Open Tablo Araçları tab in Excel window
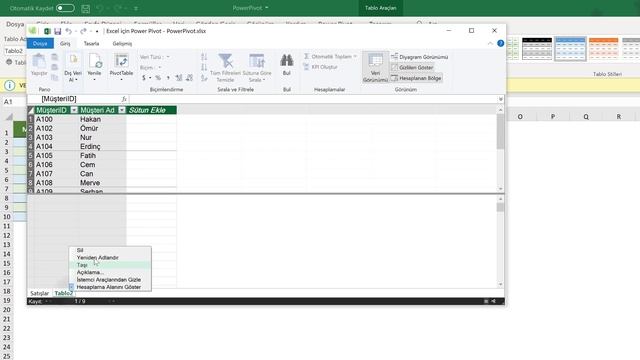Screen dimensions: 640x360 pos(380,8)
